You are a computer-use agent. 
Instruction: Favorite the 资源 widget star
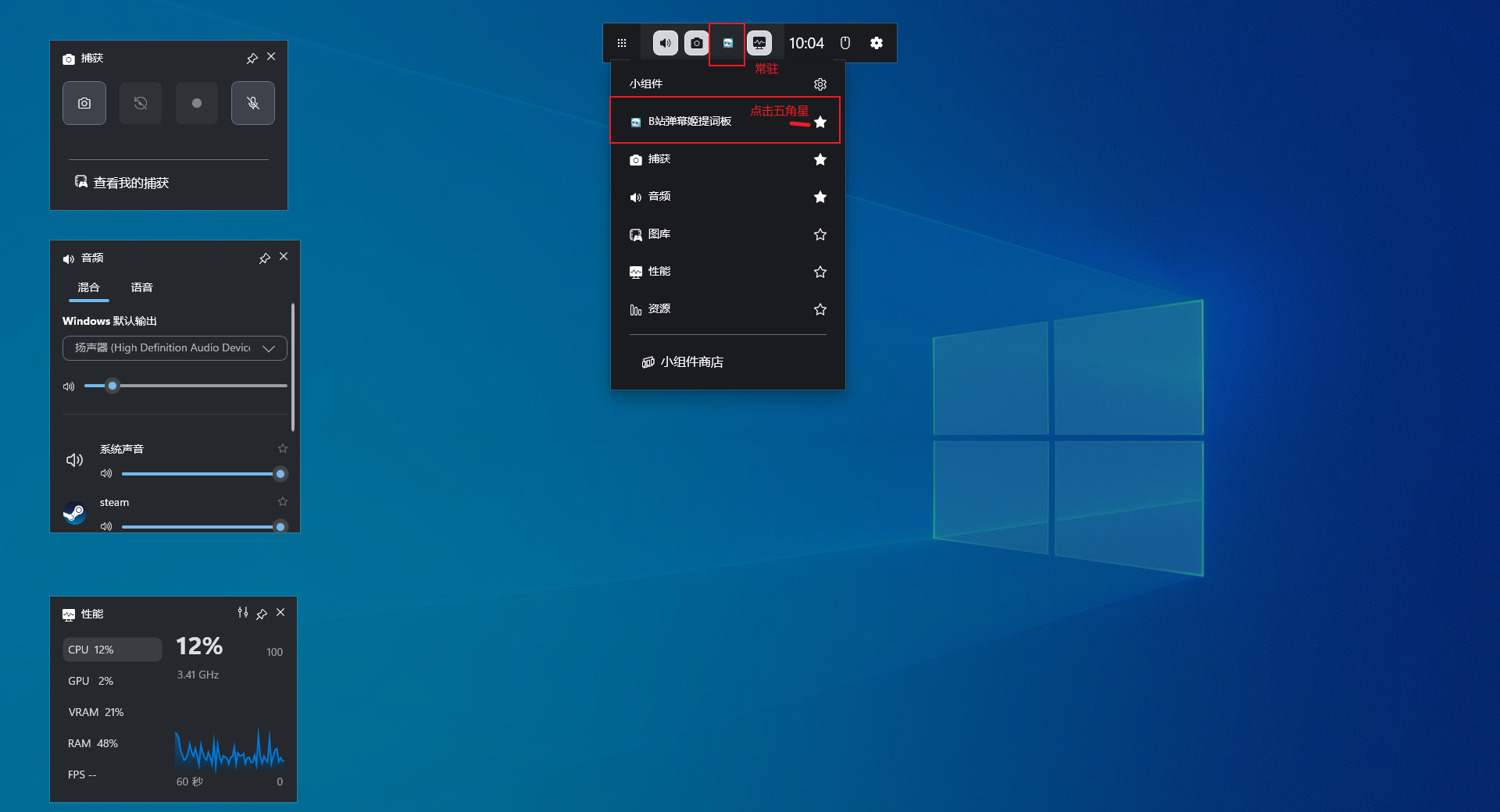[820, 309]
